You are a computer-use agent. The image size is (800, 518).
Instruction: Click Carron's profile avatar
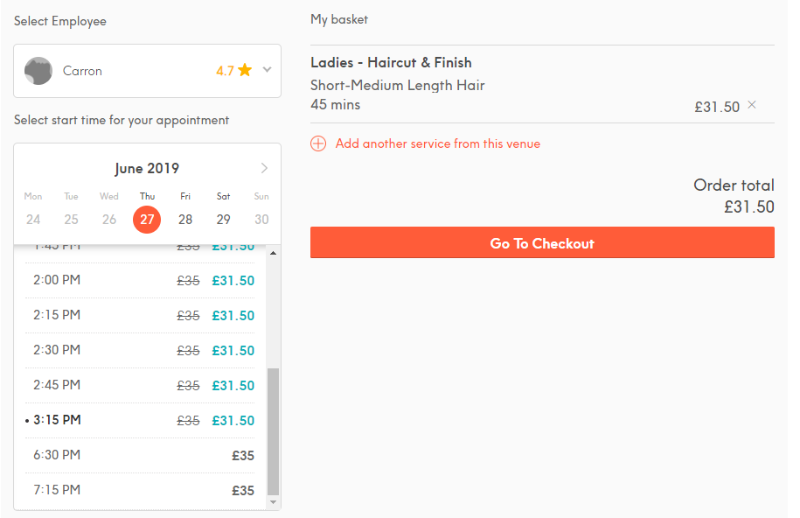[x=38, y=71]
